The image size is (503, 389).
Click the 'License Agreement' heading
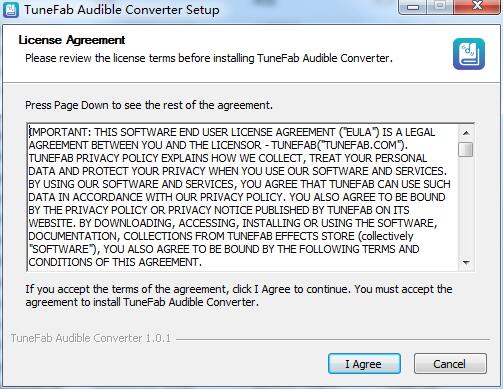[x=72, y=40]
